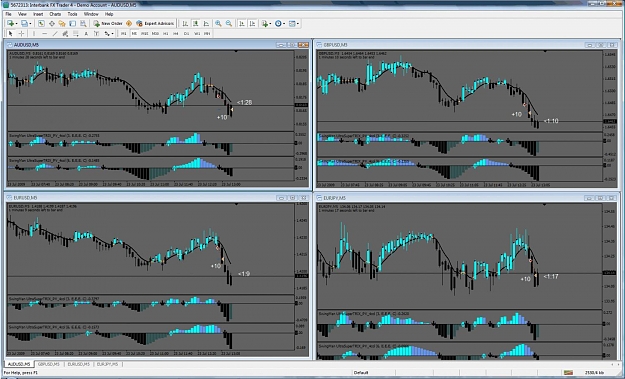The height and width of the screenshot is (379, 625).
Task: Expand the New Chart dropdown arrow
Action: click(16, 24)
